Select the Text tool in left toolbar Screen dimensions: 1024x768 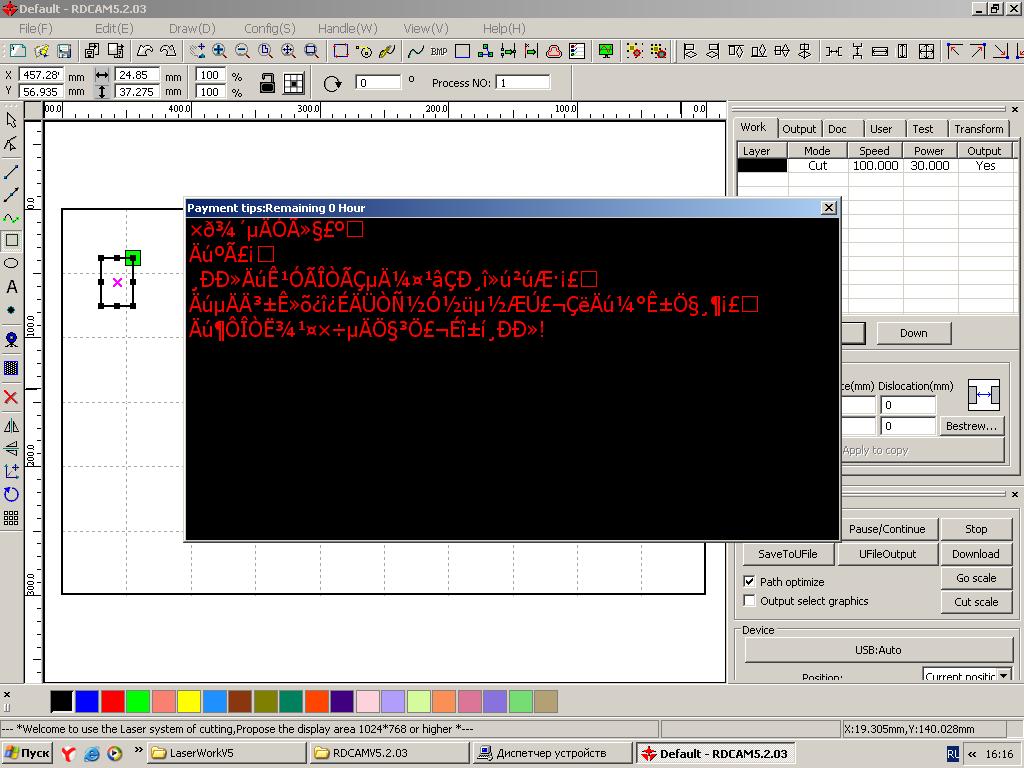[x=11, y=287]
